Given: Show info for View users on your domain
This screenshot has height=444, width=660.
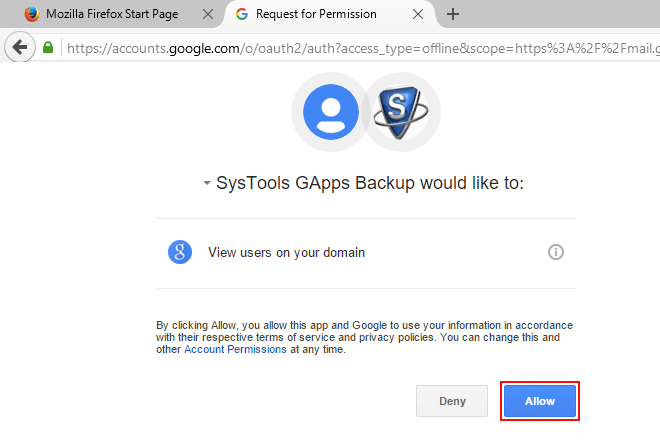Looking at the screenshot, I should pyautogui.click(x=556, y=252).
